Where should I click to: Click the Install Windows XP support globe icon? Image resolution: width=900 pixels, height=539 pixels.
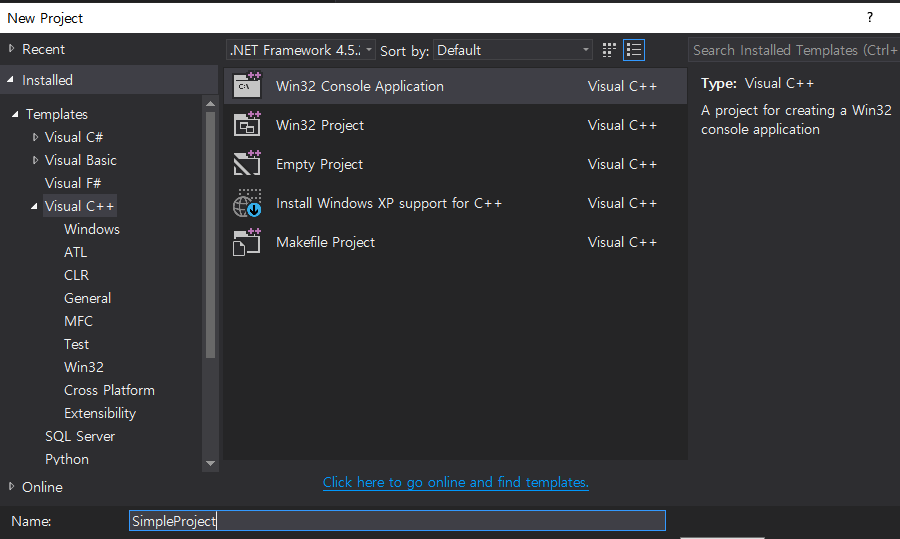pyautogui.click(x=247, y=203)
